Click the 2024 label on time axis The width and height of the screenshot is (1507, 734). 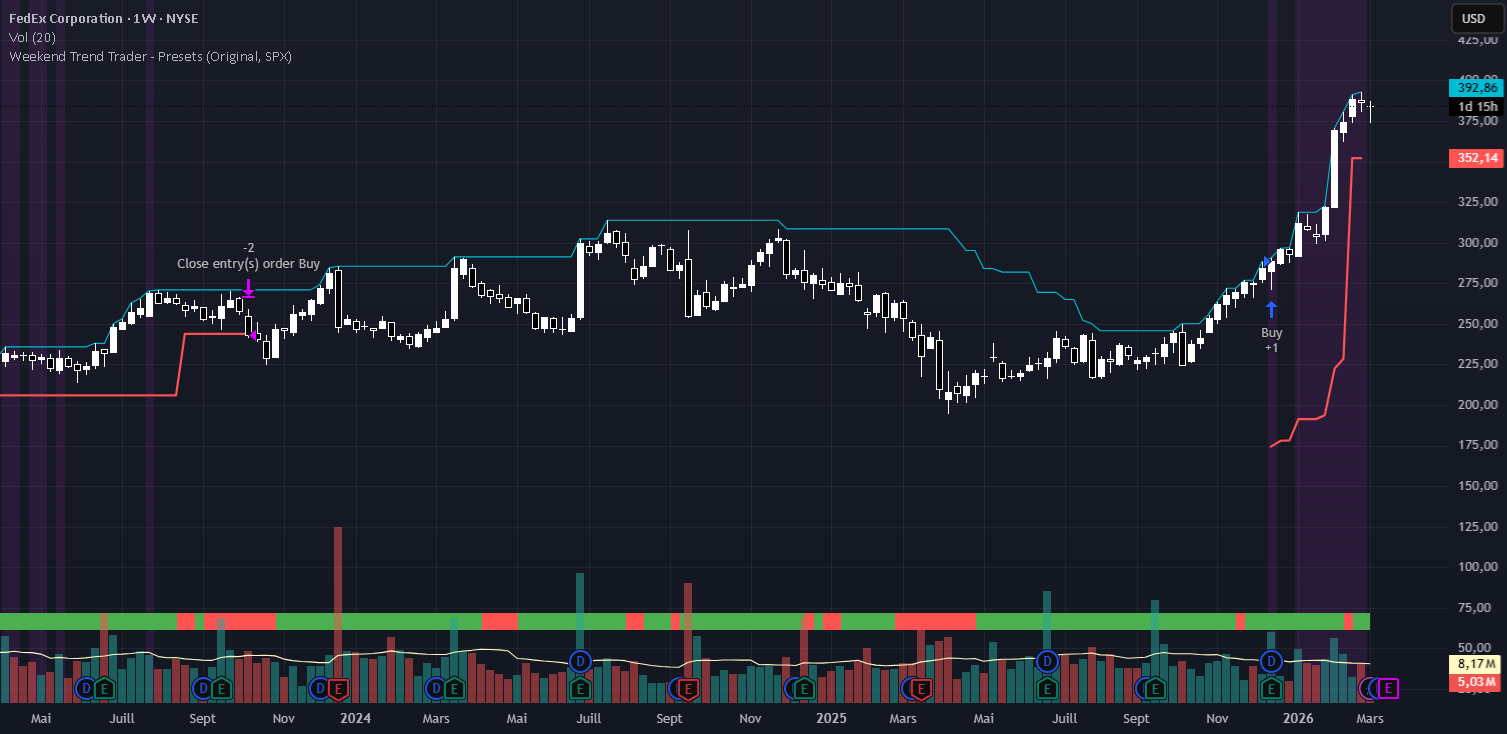click(x=355, y=718)
